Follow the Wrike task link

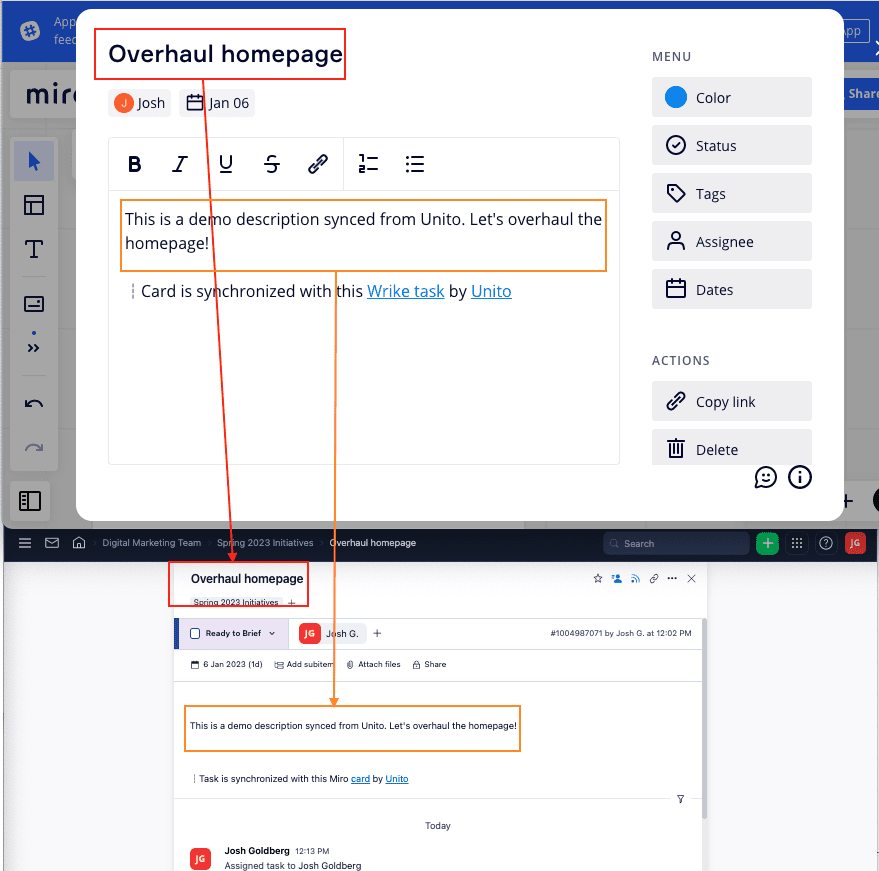(x=405, y=291)
